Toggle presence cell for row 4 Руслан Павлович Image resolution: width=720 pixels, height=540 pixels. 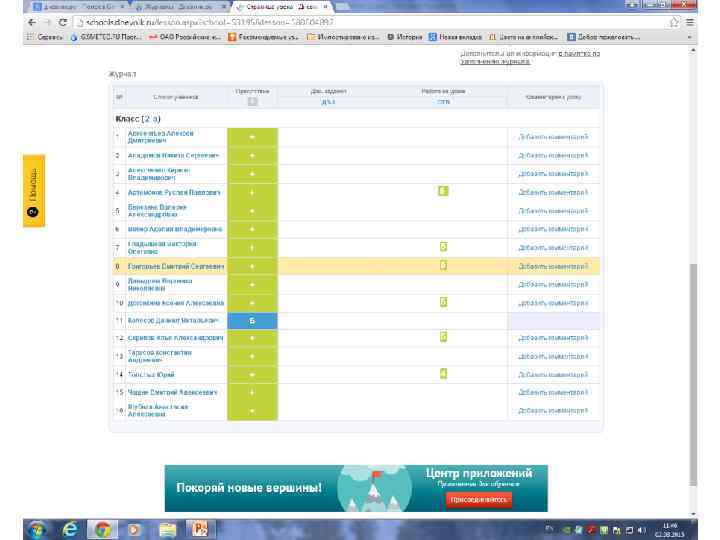[253, 192]
